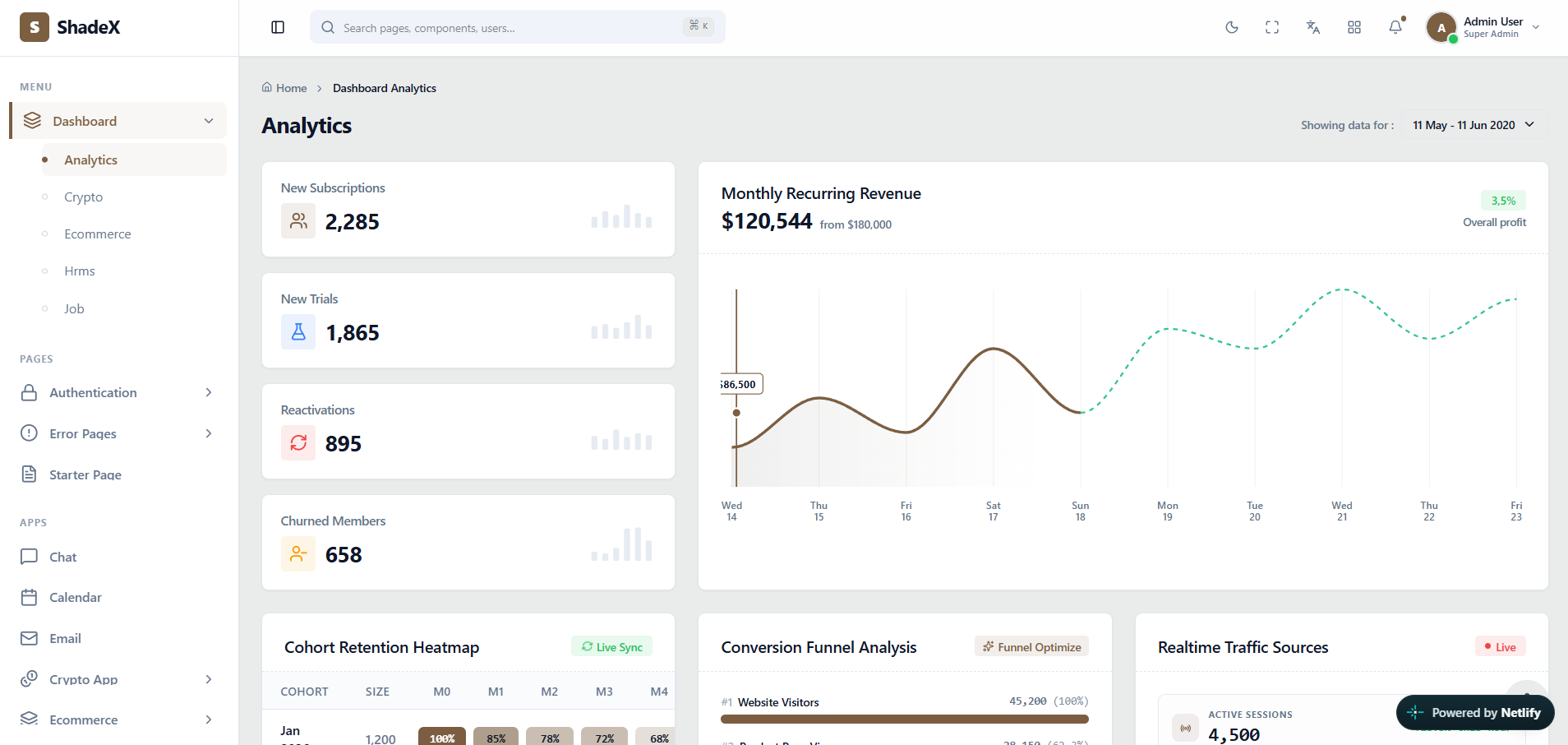Click the 85% M1 heatmap cell
This screenshot has width=1568, height=745.
496,737
